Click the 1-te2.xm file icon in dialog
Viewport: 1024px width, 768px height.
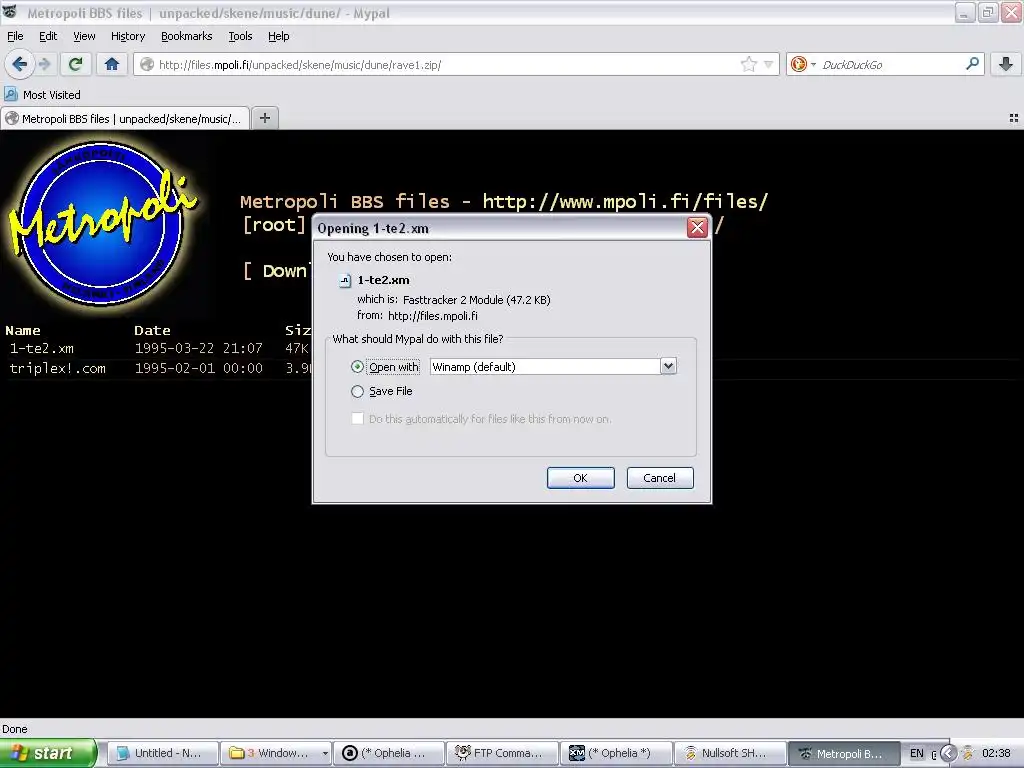click(x=345, y=281)
